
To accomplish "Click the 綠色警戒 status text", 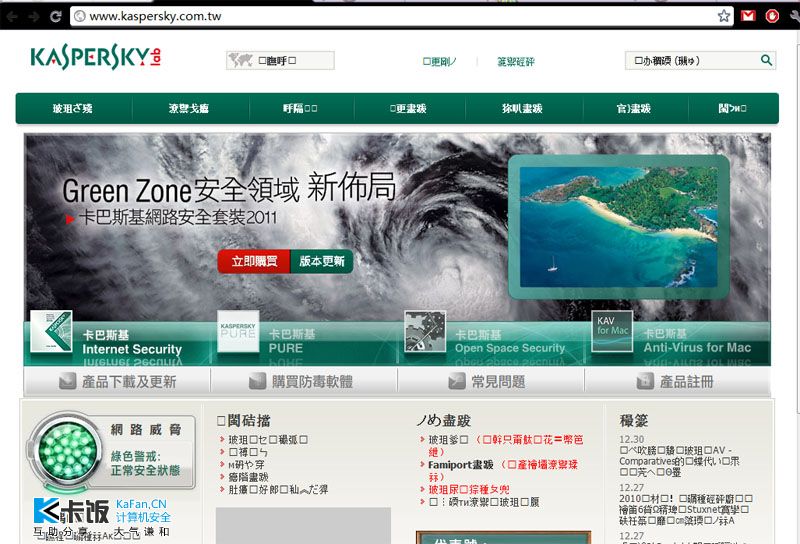I will pos(145,463).
